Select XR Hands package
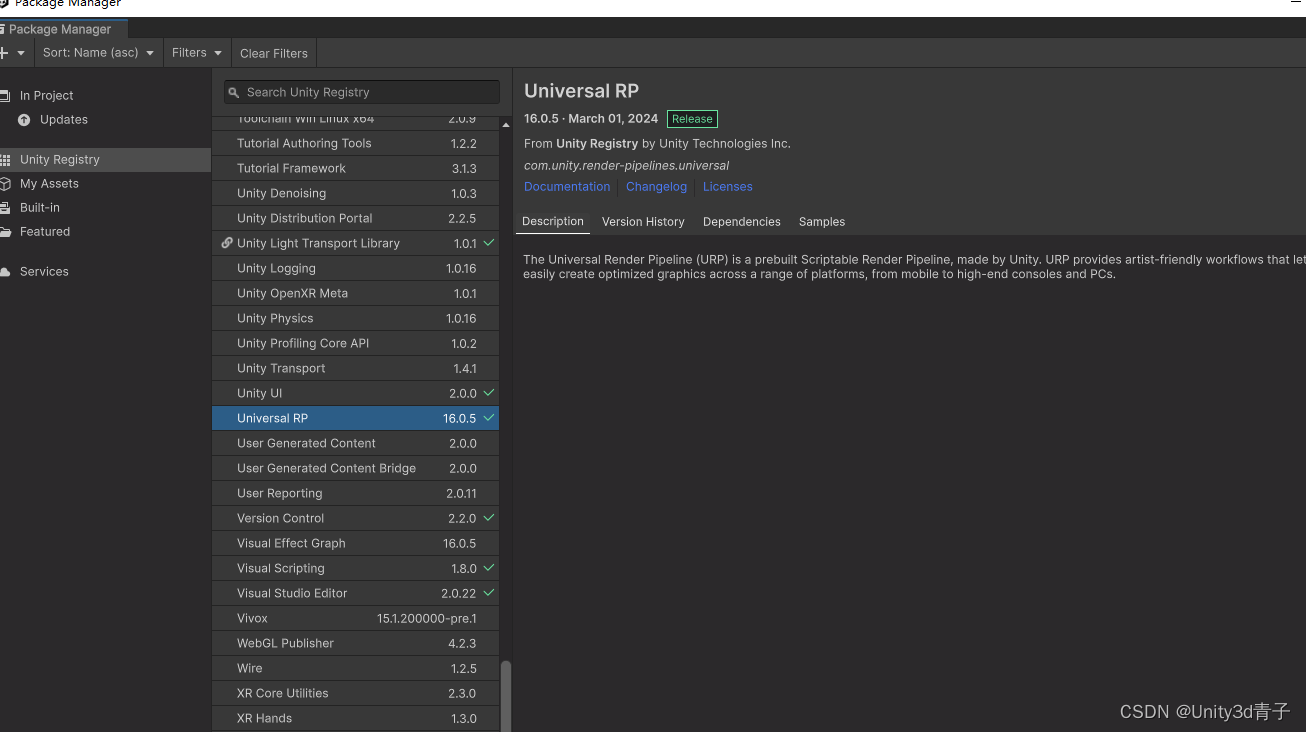Viewport: 1306px width, 732px height. pyautogui.click(x=355, y=718)
